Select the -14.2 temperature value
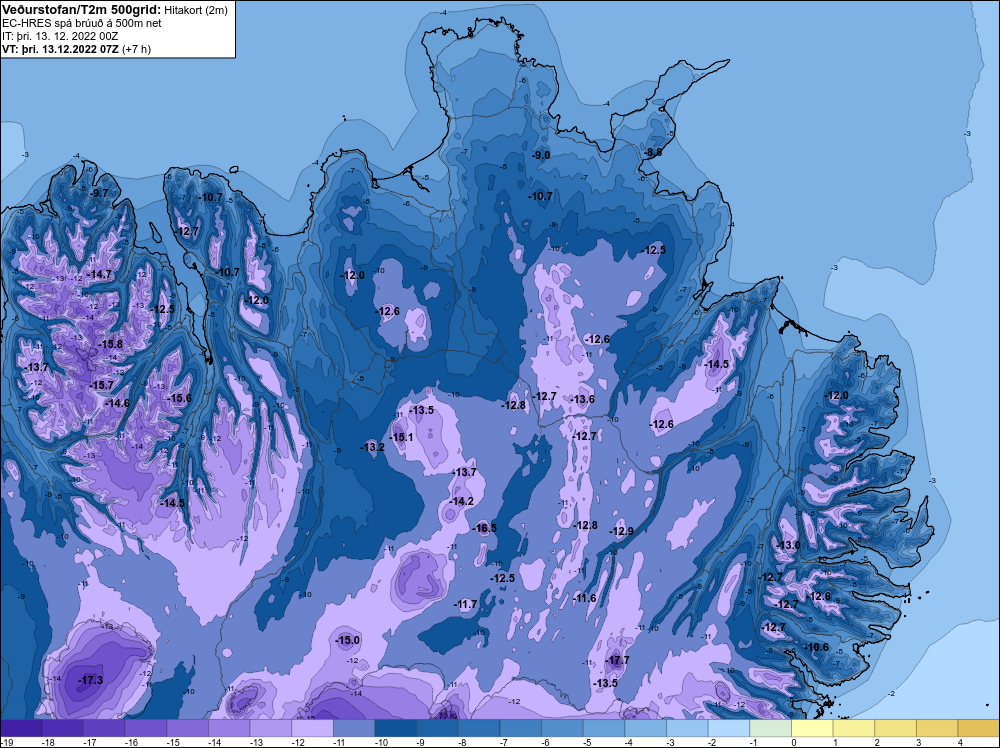This screenshot has width=1000, height=748. point(461,501)
